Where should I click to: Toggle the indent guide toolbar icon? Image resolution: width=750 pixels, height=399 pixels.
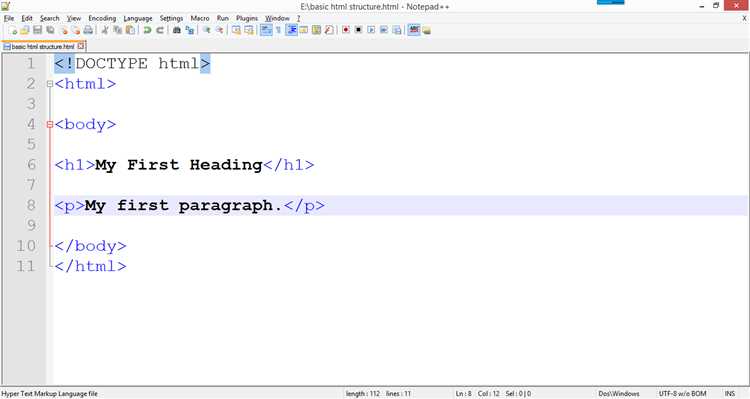(291, 30)
